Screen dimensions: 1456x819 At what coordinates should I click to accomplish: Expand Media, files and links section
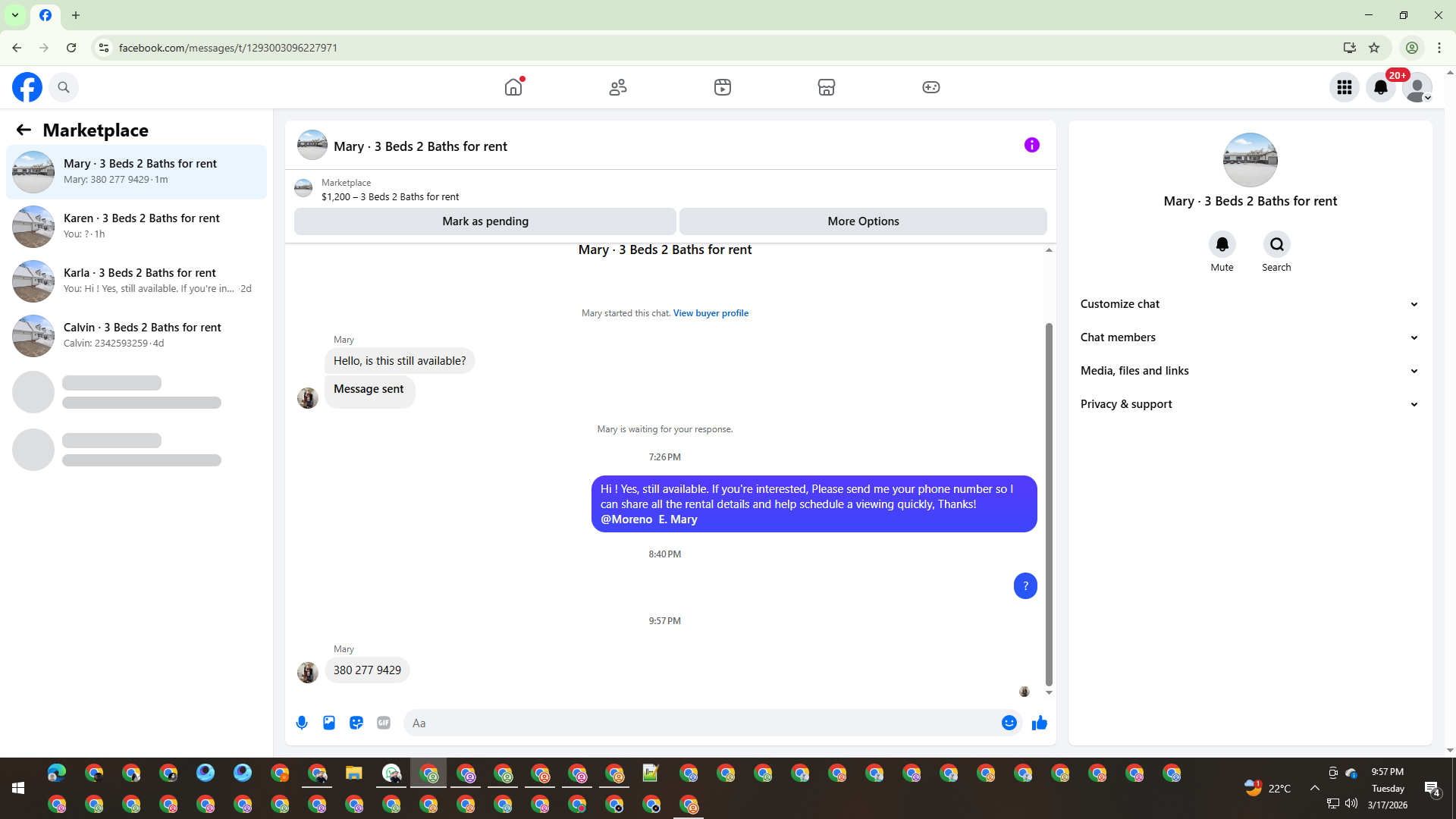click(x=1250, y=371)
